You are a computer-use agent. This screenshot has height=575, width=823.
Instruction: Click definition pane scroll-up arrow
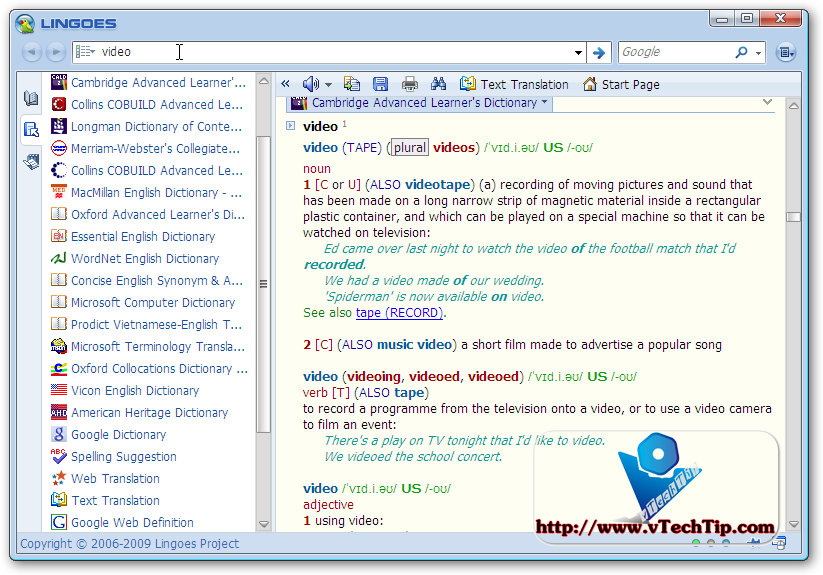[x=794, y=105]
